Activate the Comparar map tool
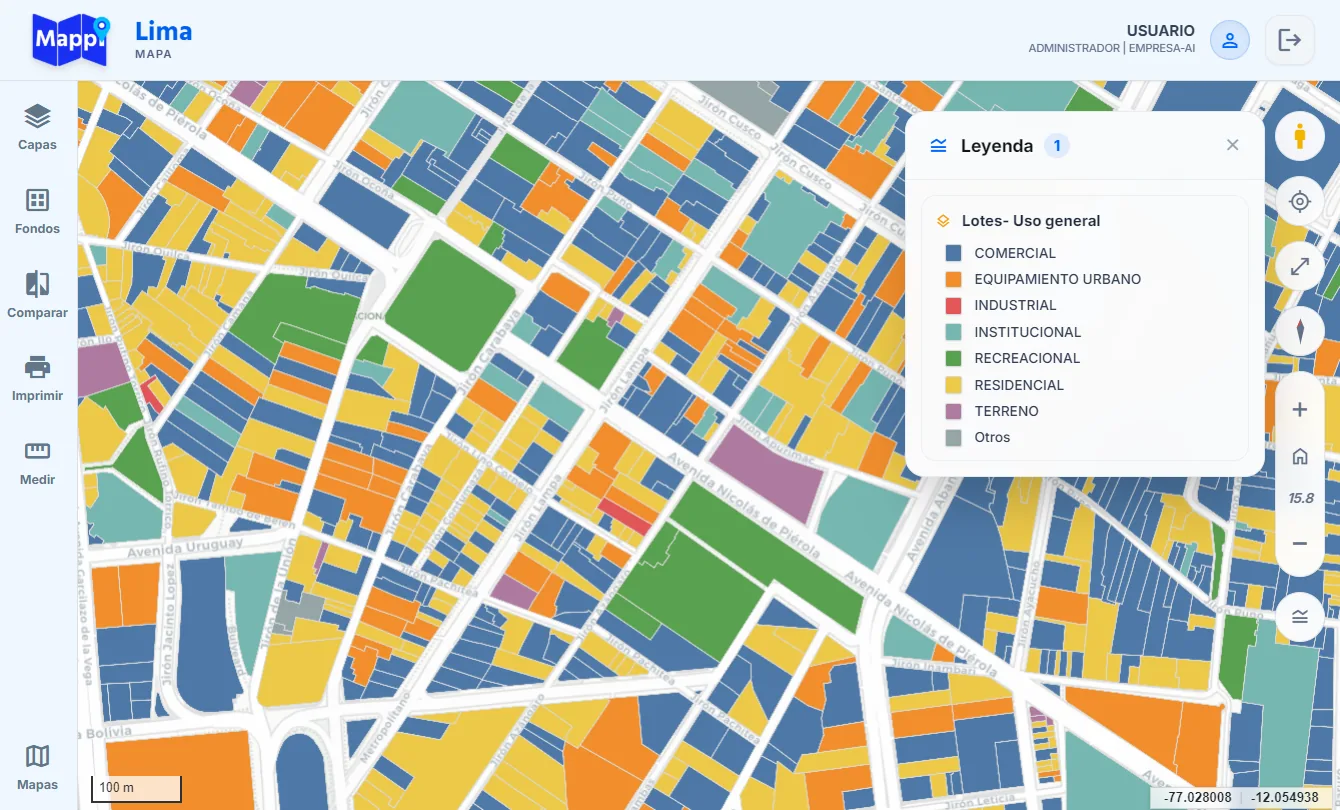The image size is (1340, 810). point(38,296)
